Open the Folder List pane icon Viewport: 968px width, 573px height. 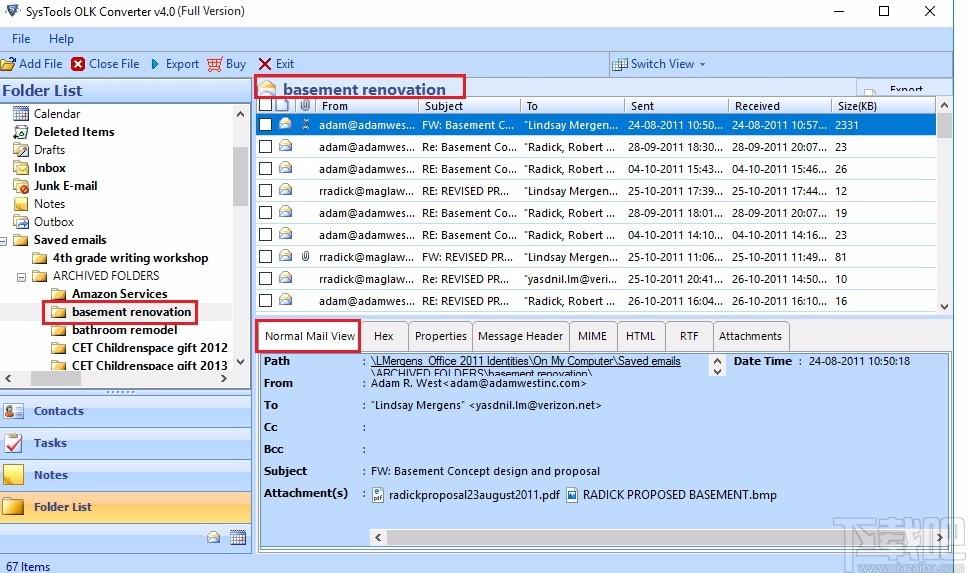coord(13,506)
